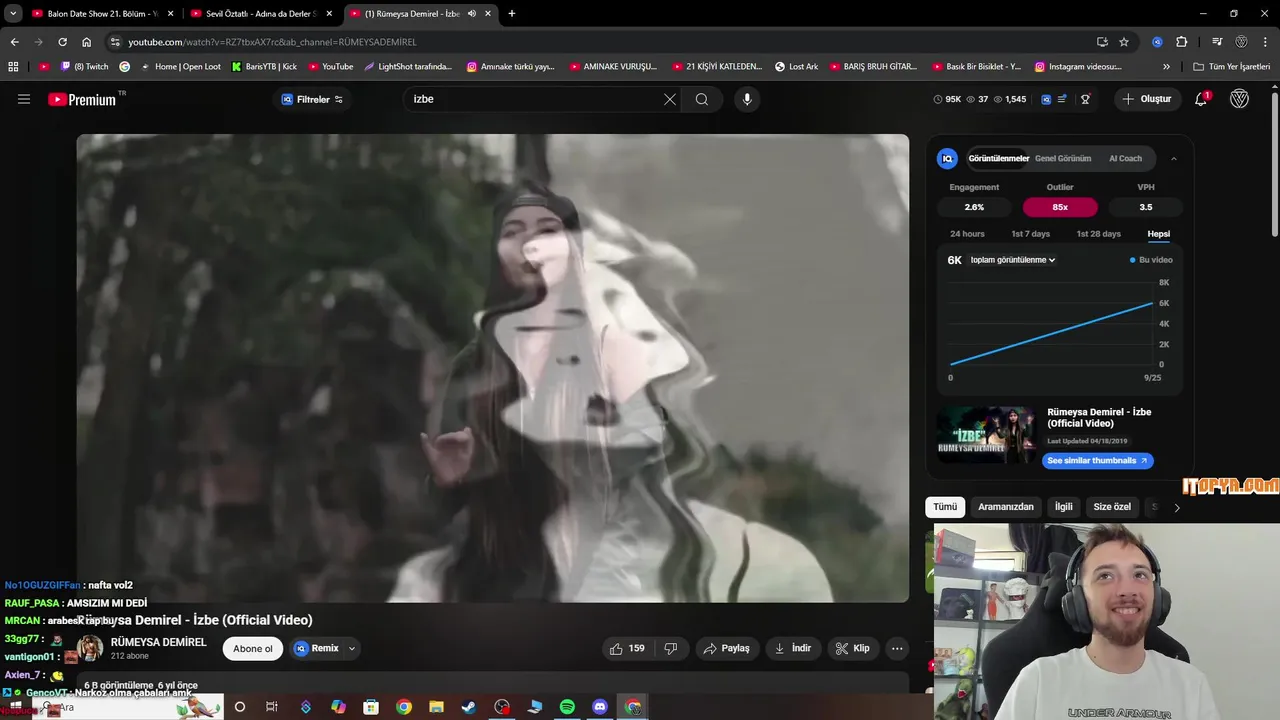Viewport: 1280px width, 720px height.
Task: Expand the toplam görüntülenme dropdown
Action: tap(1013, 260)
